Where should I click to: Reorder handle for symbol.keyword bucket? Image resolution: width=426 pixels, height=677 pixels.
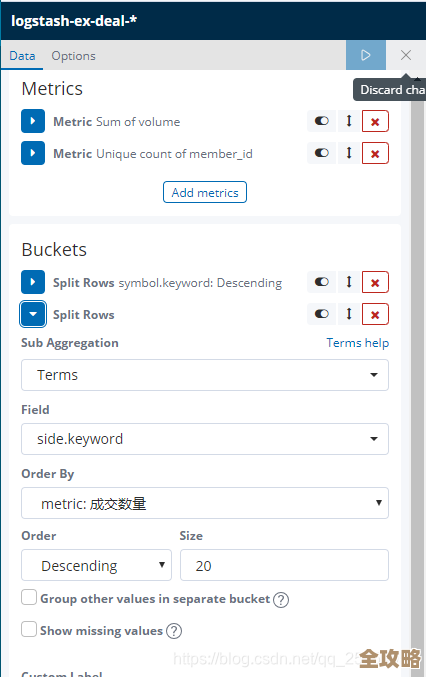pos(349,282)
